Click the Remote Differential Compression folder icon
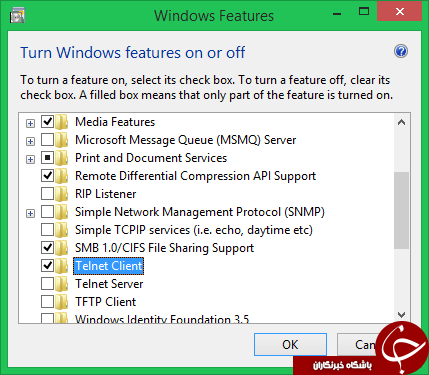The image size is (429, 375). coord(62,176)
